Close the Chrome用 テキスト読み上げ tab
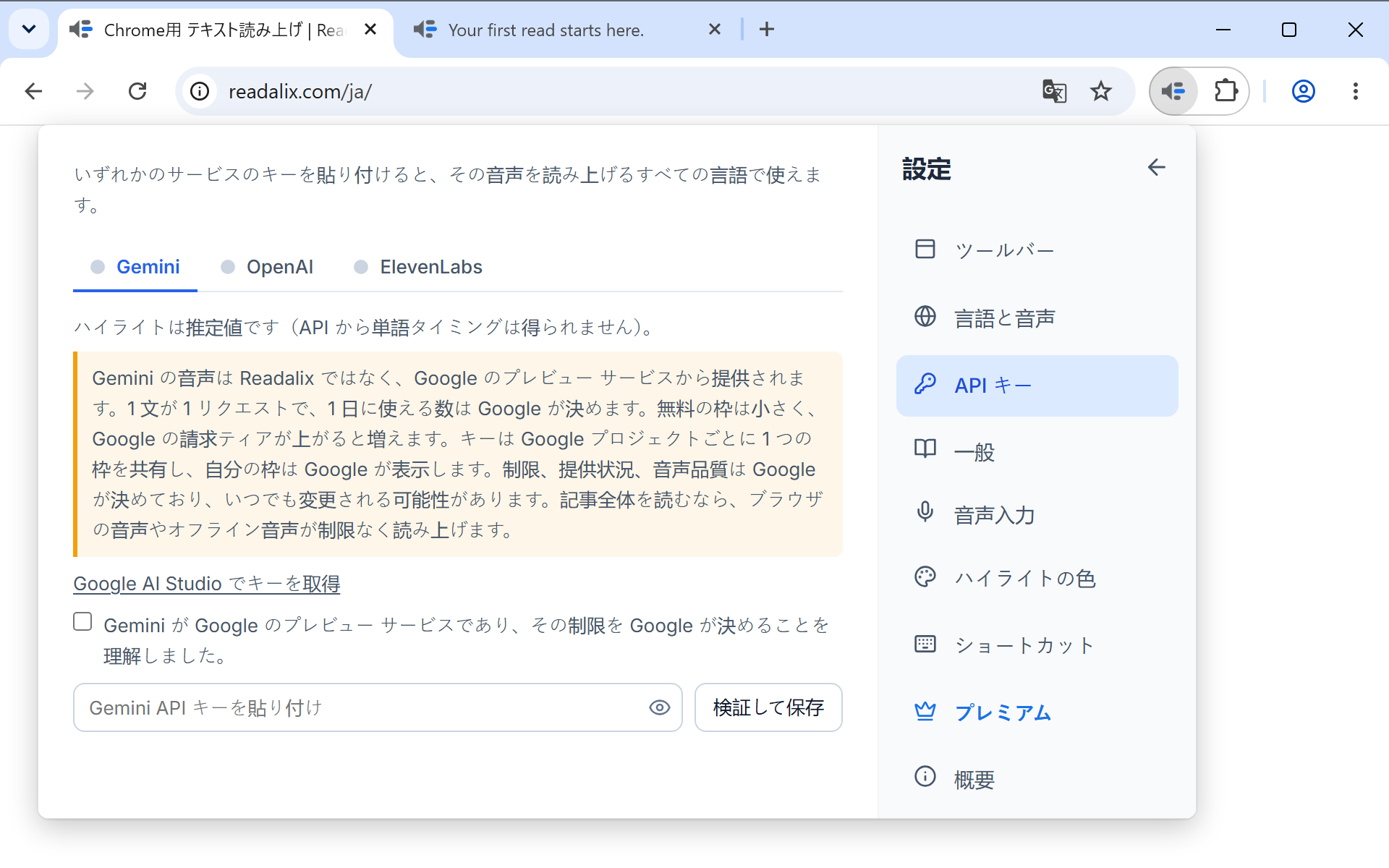The height and width of the screenshot is (868, 1389). [370, 30]
